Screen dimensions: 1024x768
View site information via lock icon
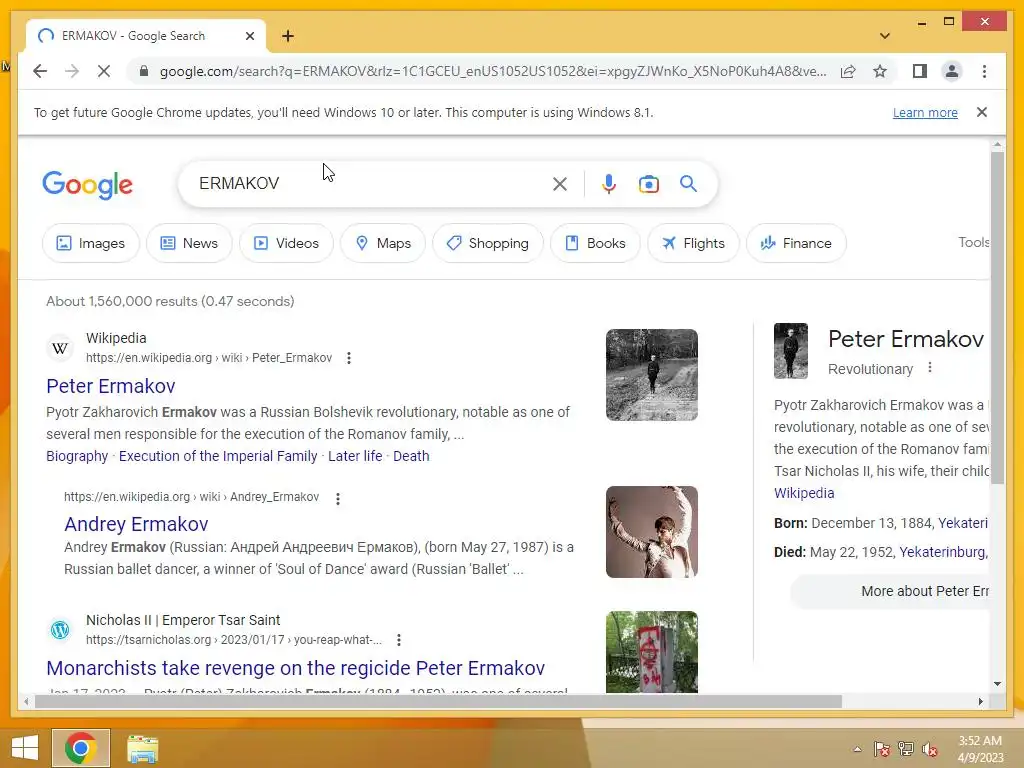tap(144, 71)
